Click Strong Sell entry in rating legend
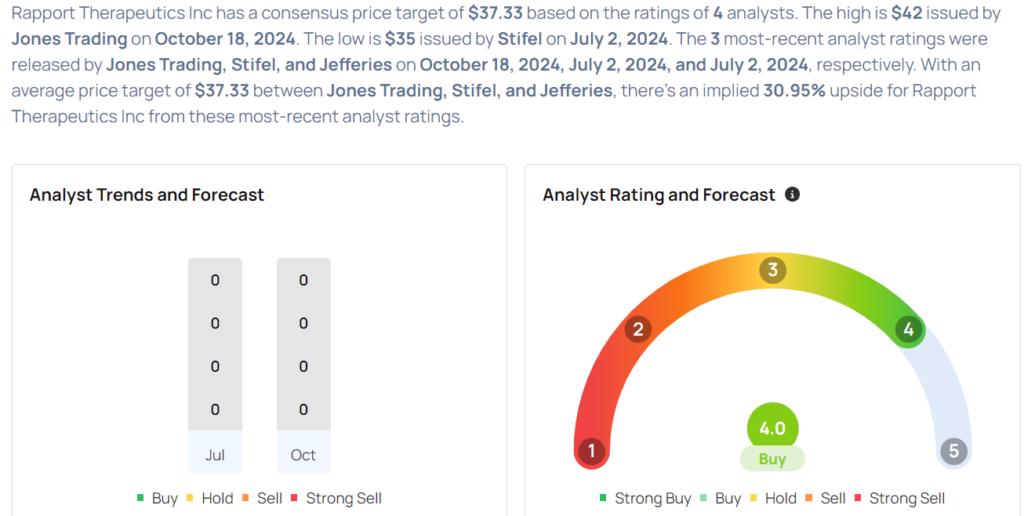 pyautogui.click(x=899, y=498)
